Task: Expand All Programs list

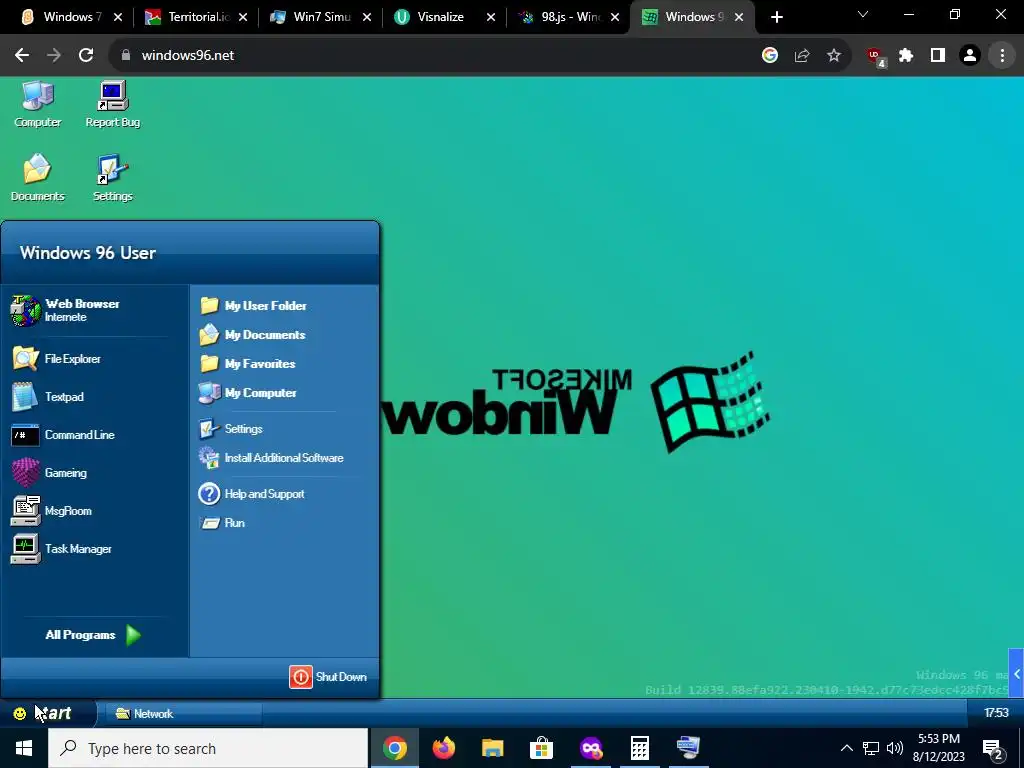Action: 93,635
